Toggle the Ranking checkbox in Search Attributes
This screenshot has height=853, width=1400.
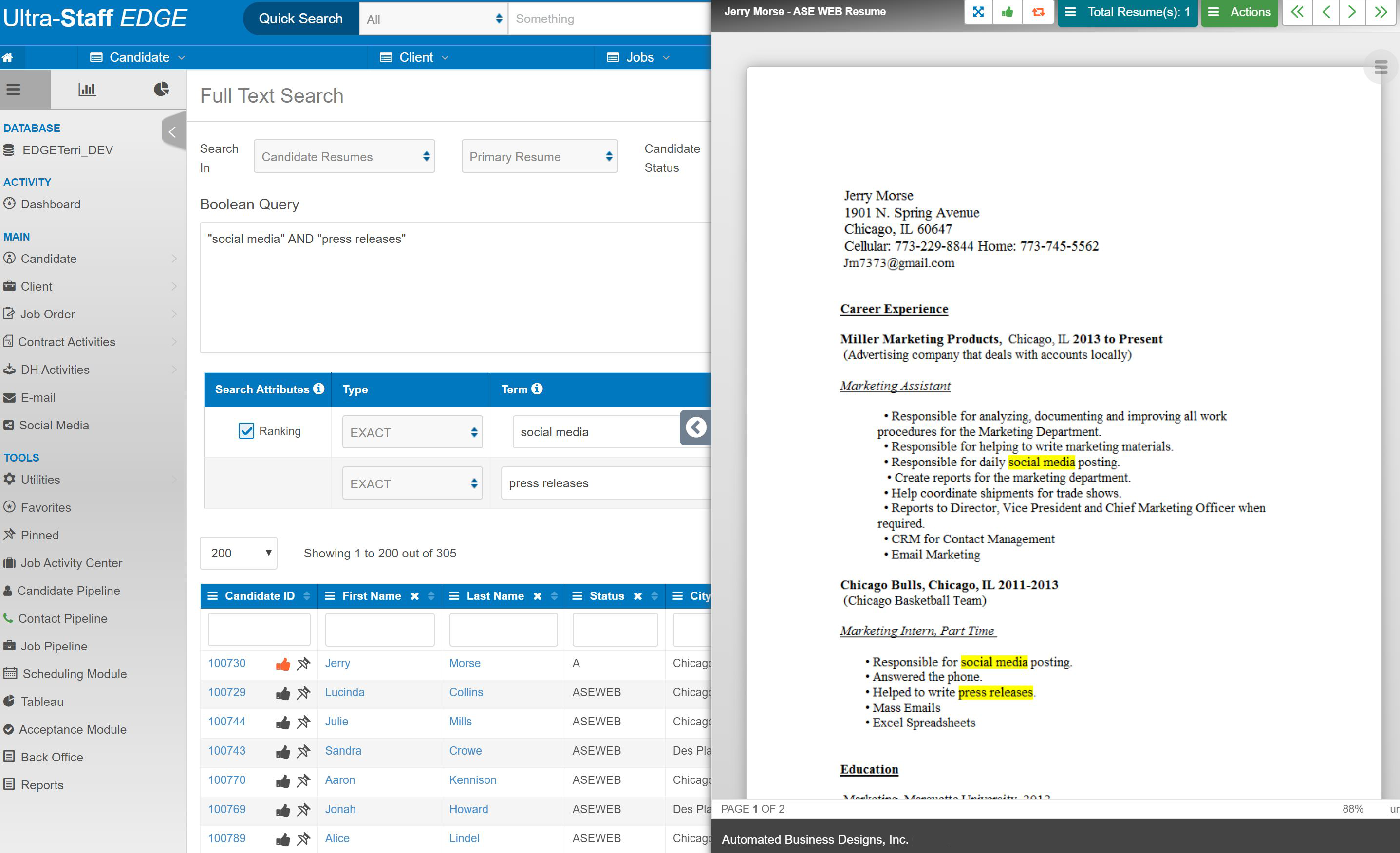(x=247, y=432)
